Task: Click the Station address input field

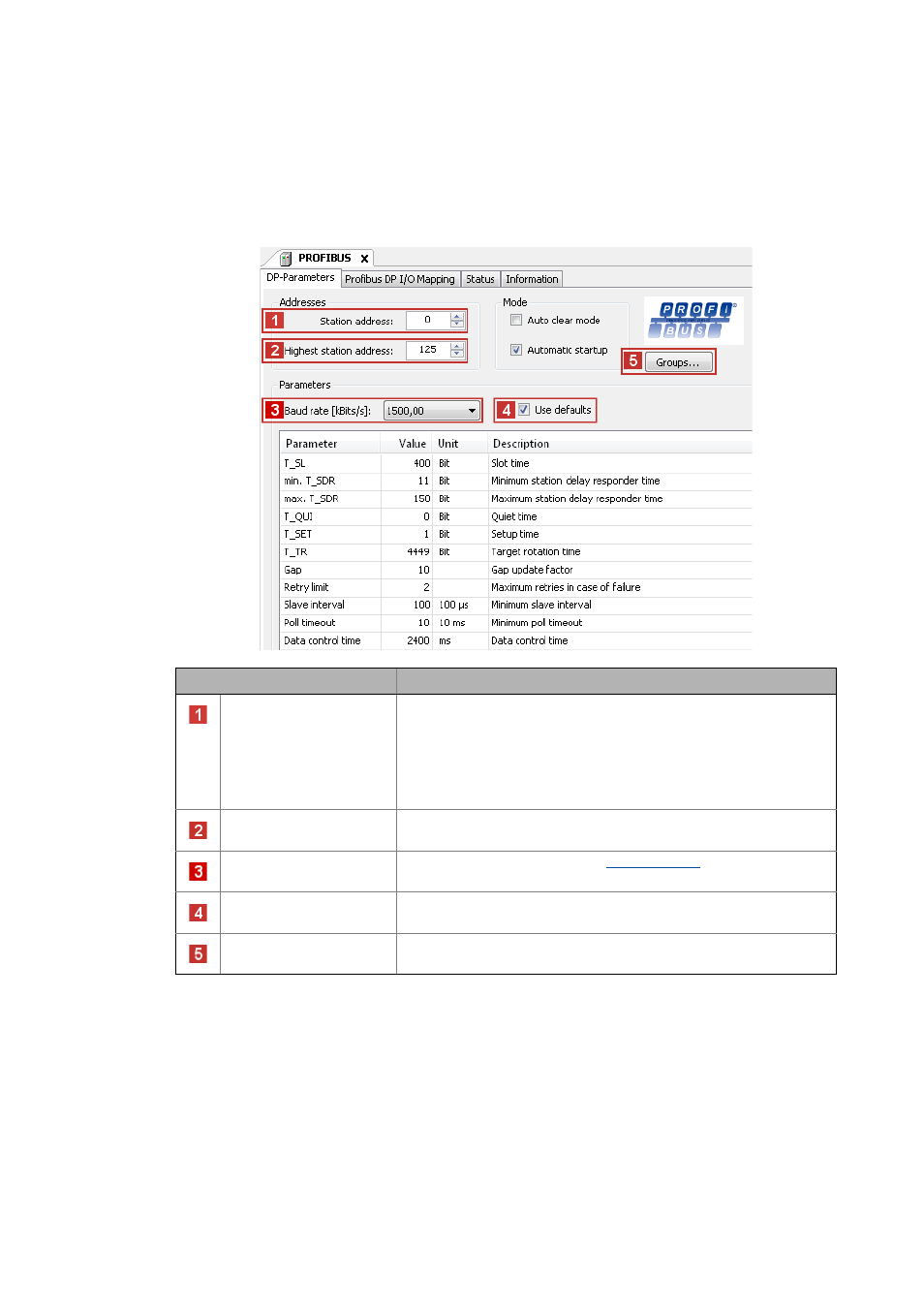Action: [428, 320]
